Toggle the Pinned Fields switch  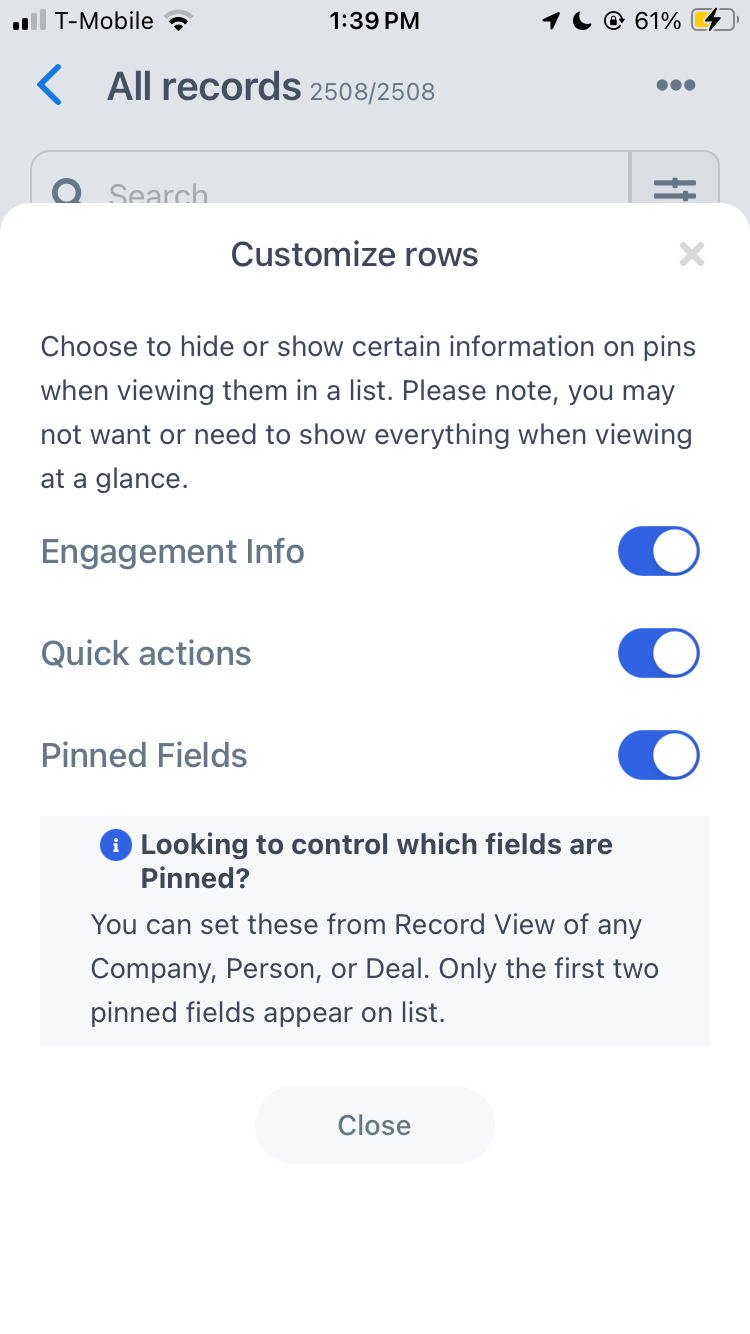[658, 755]
